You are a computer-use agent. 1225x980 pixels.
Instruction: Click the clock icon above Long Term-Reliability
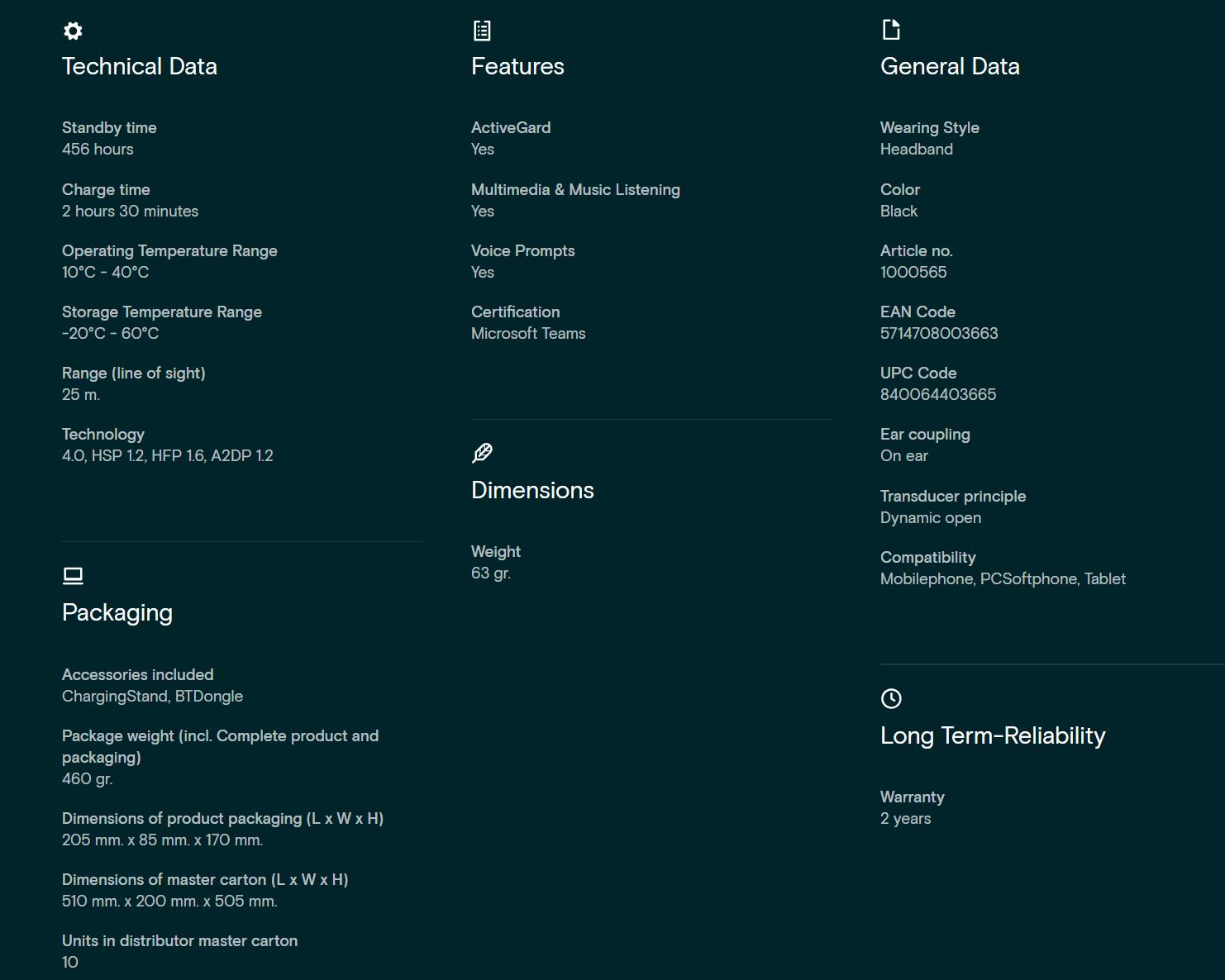[891, 698]
